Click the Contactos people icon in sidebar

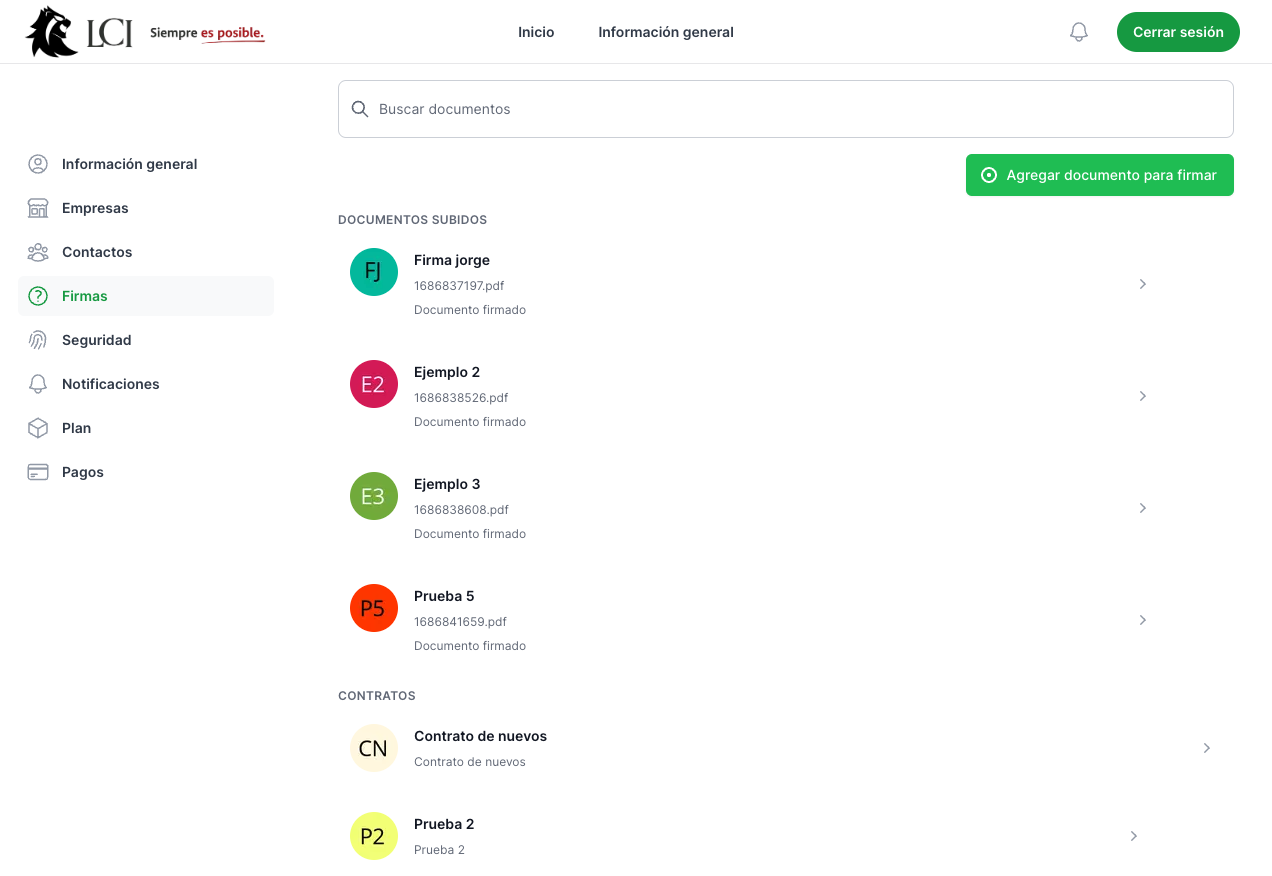38,252
